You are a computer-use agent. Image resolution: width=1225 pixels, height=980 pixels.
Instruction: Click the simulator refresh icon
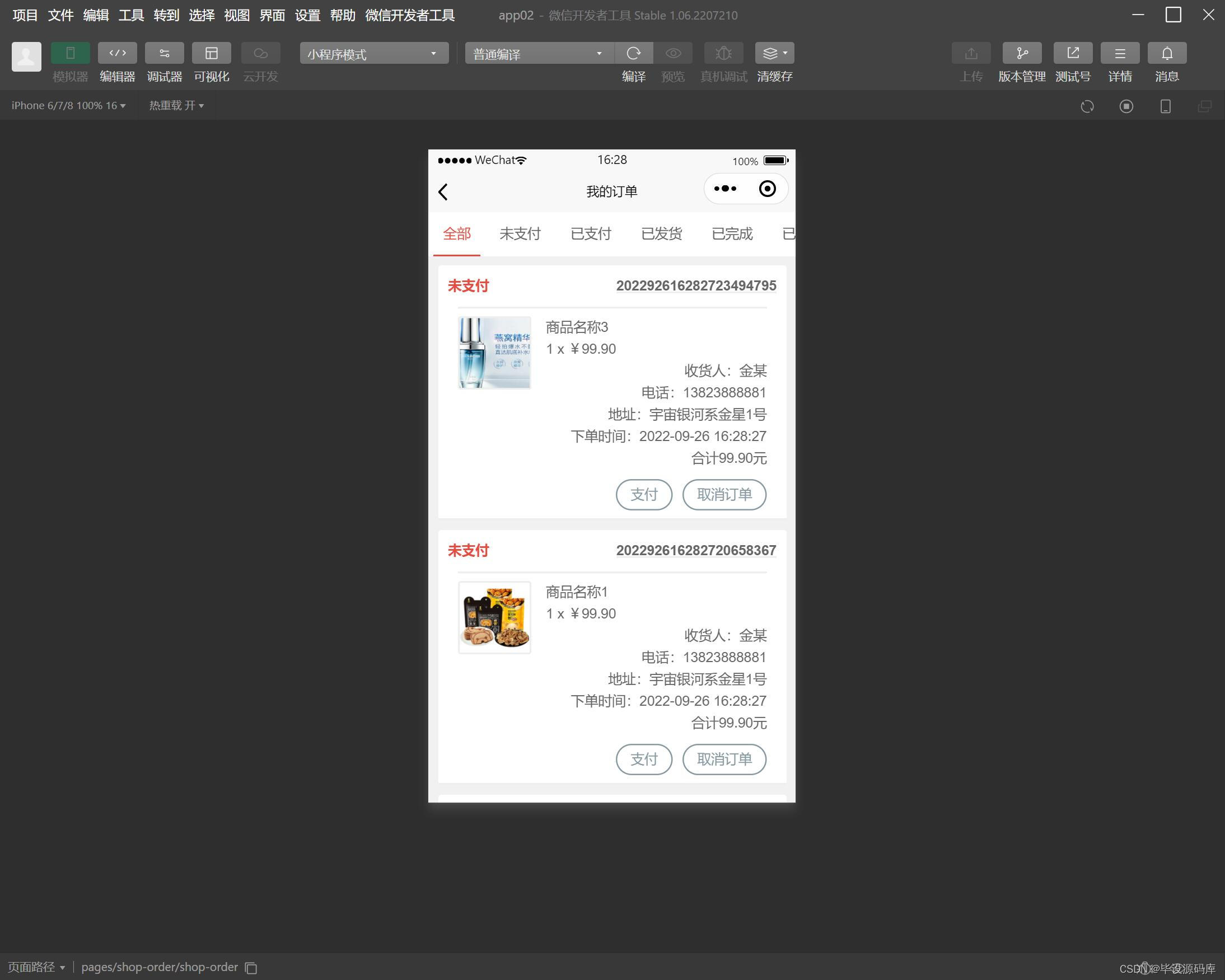(1087, 106)
